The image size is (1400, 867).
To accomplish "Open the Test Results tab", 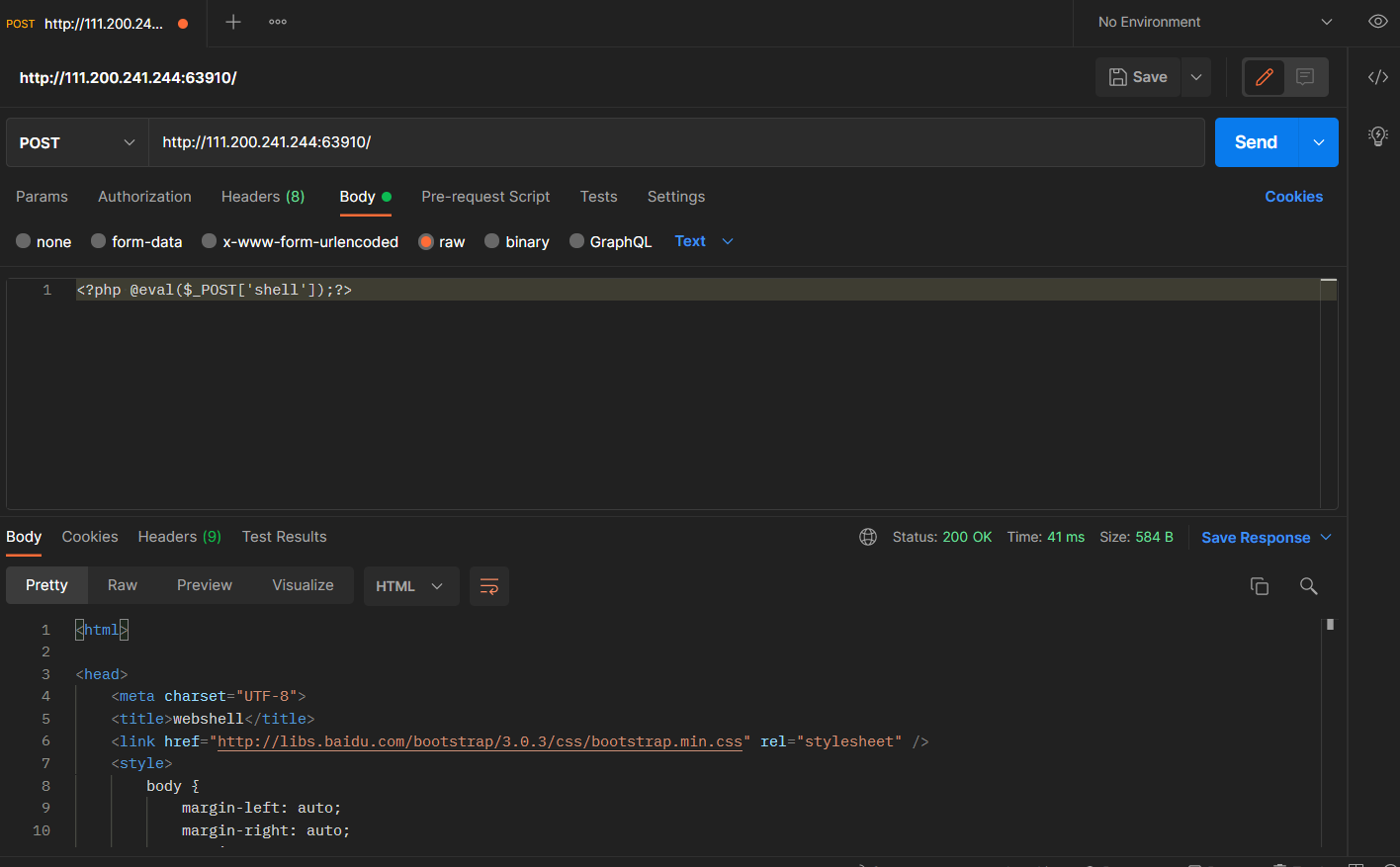I will point(284,537).
